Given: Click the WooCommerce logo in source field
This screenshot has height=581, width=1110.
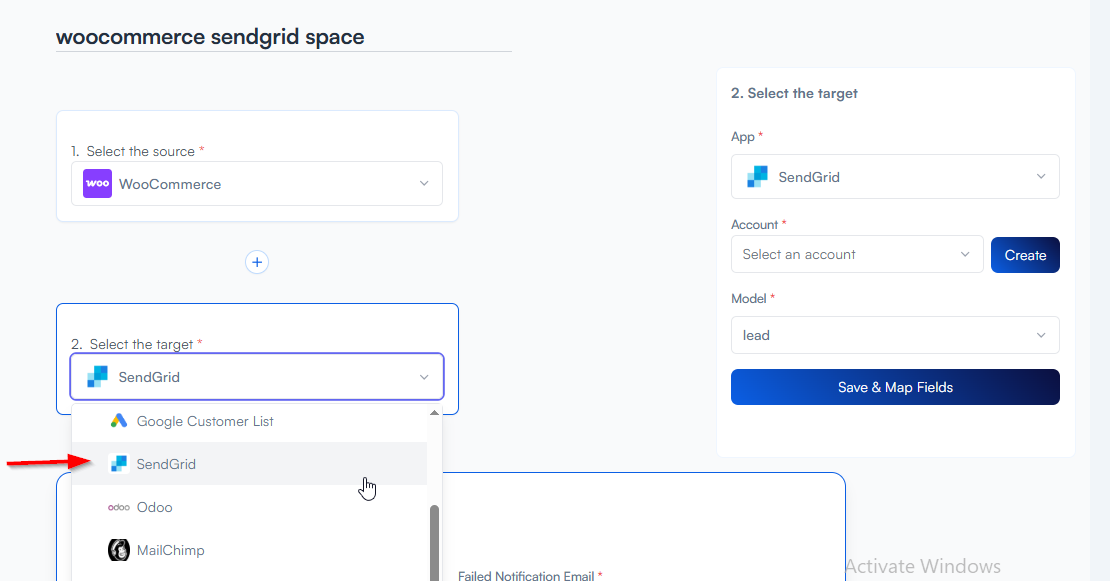Looking at the screenshot, I should pyautogui.click(x=97, y=184).
